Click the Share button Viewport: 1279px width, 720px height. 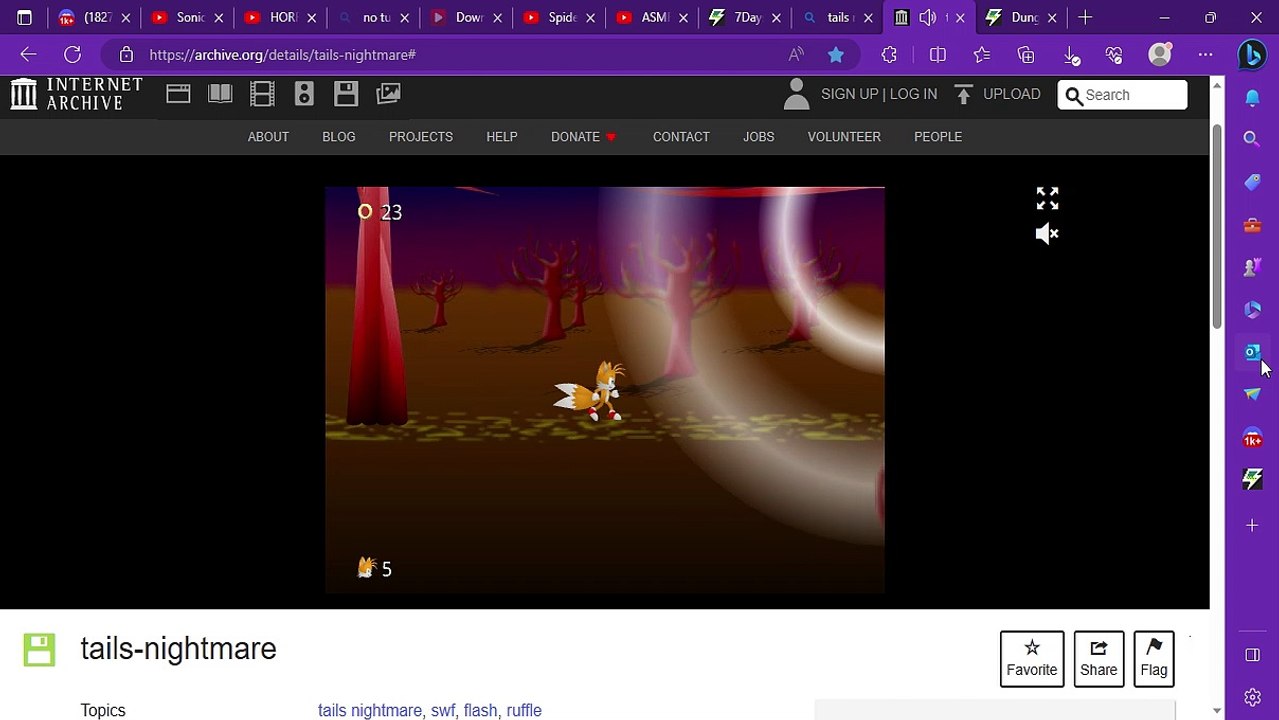pos(1099,659)
